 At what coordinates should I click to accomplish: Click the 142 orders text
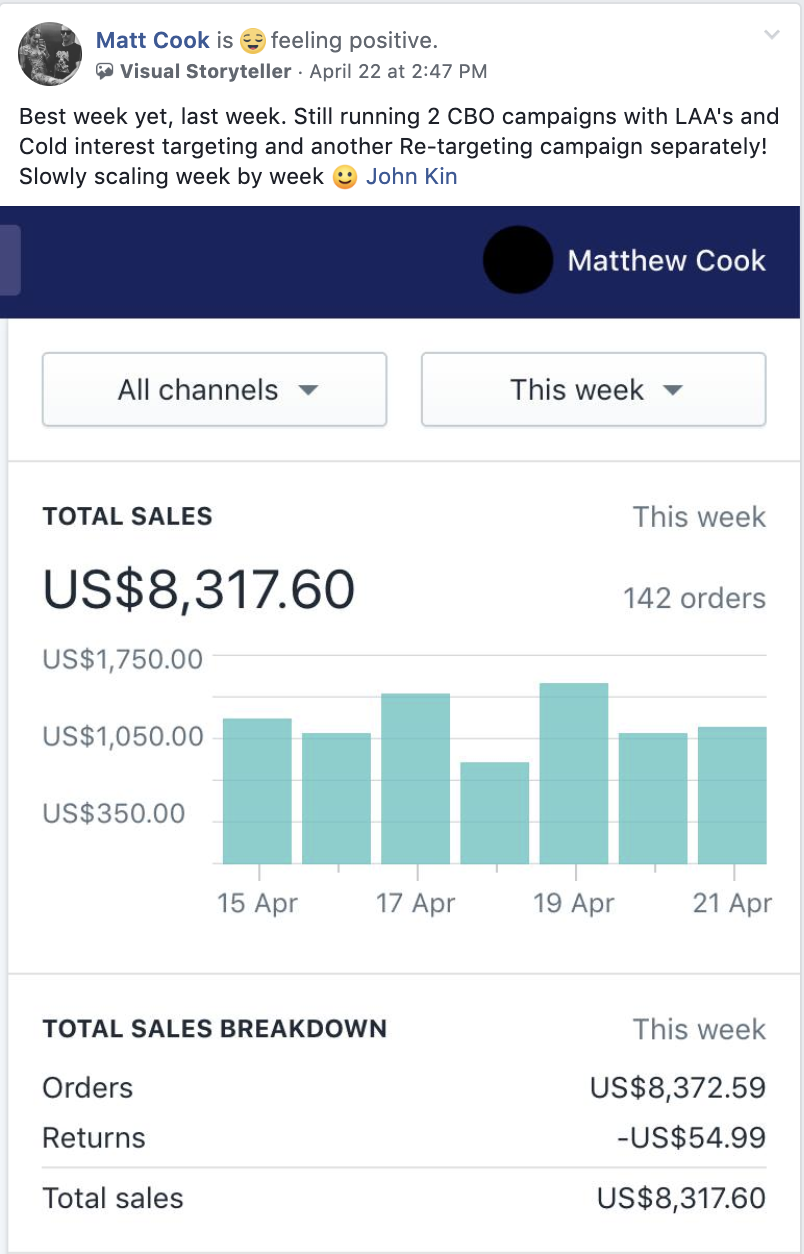click(x=694, y=598)
